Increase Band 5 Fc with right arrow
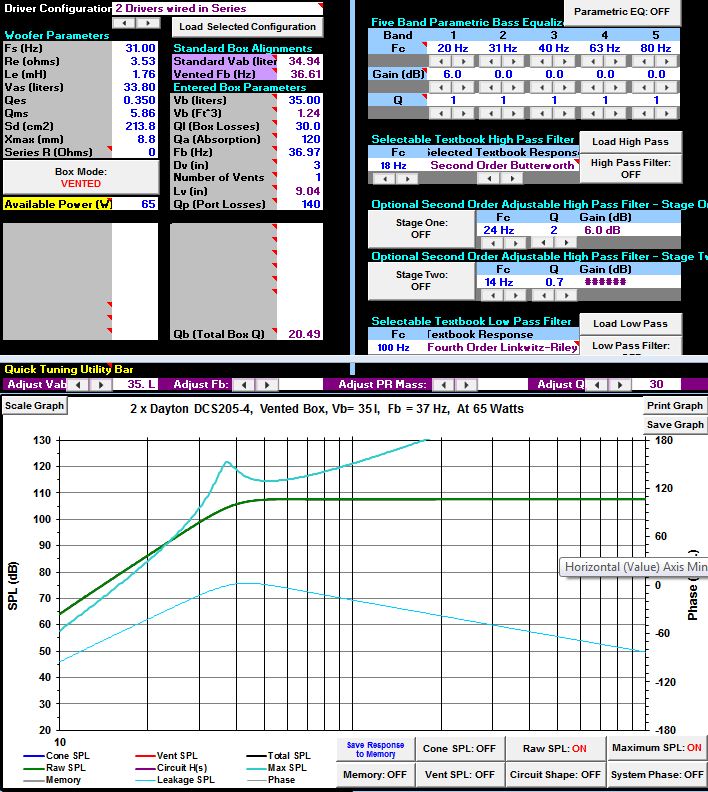The height and width of the screenshot is (792, 708). (667, 61)
